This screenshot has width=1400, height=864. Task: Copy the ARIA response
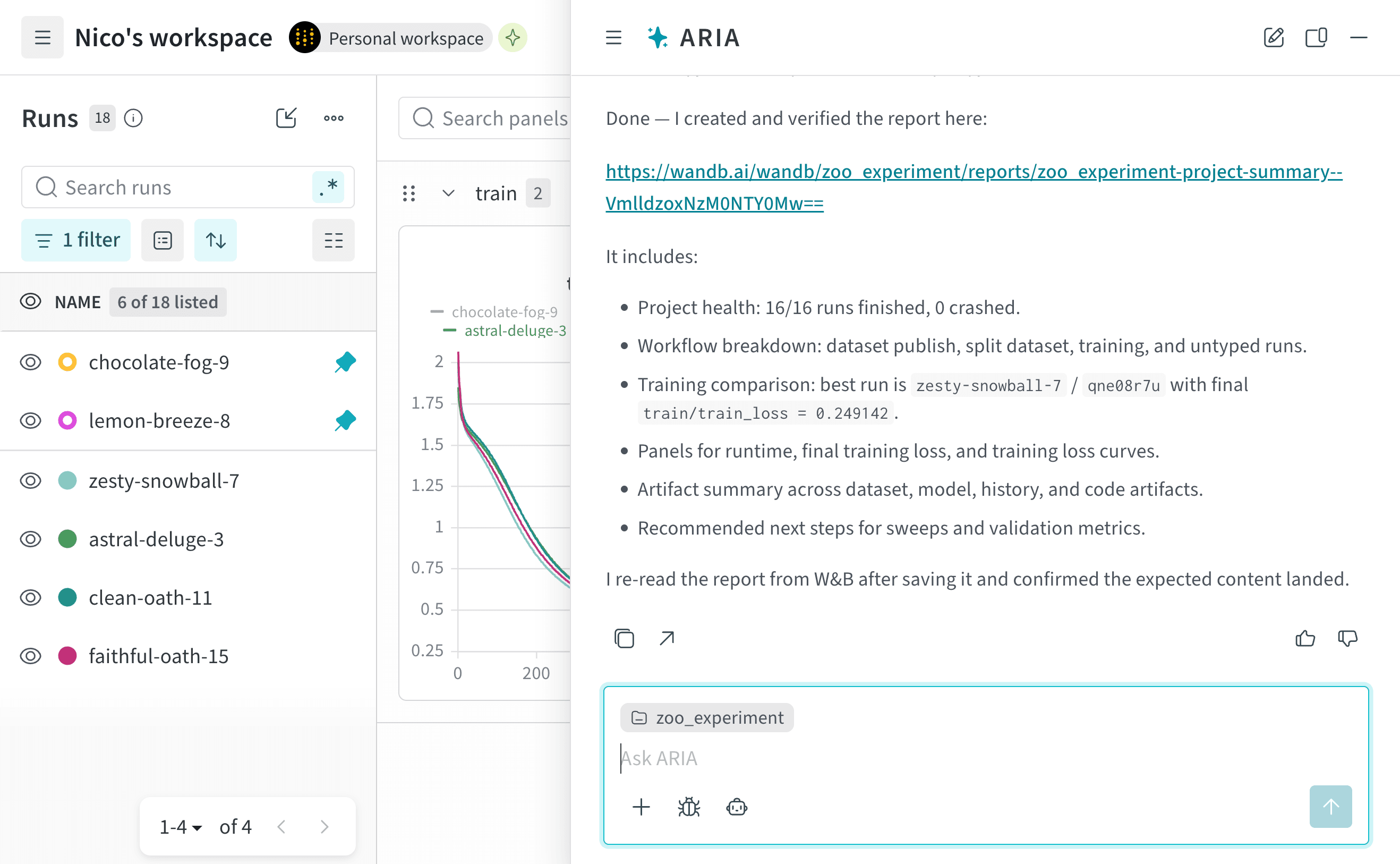(624, 638)
